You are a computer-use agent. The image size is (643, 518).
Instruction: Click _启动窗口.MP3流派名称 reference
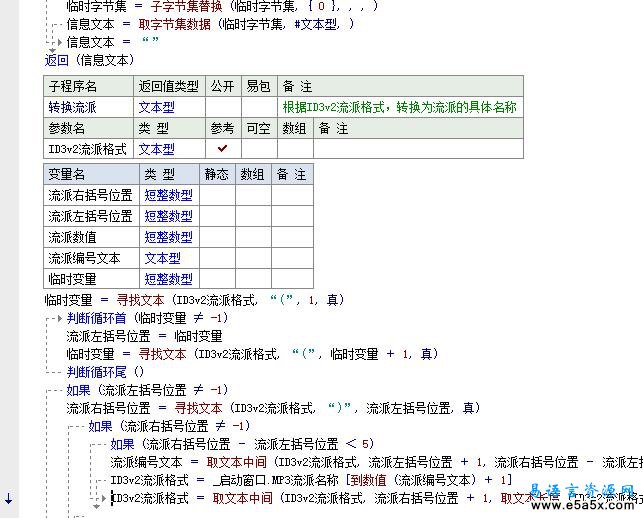tap(275, 480)
